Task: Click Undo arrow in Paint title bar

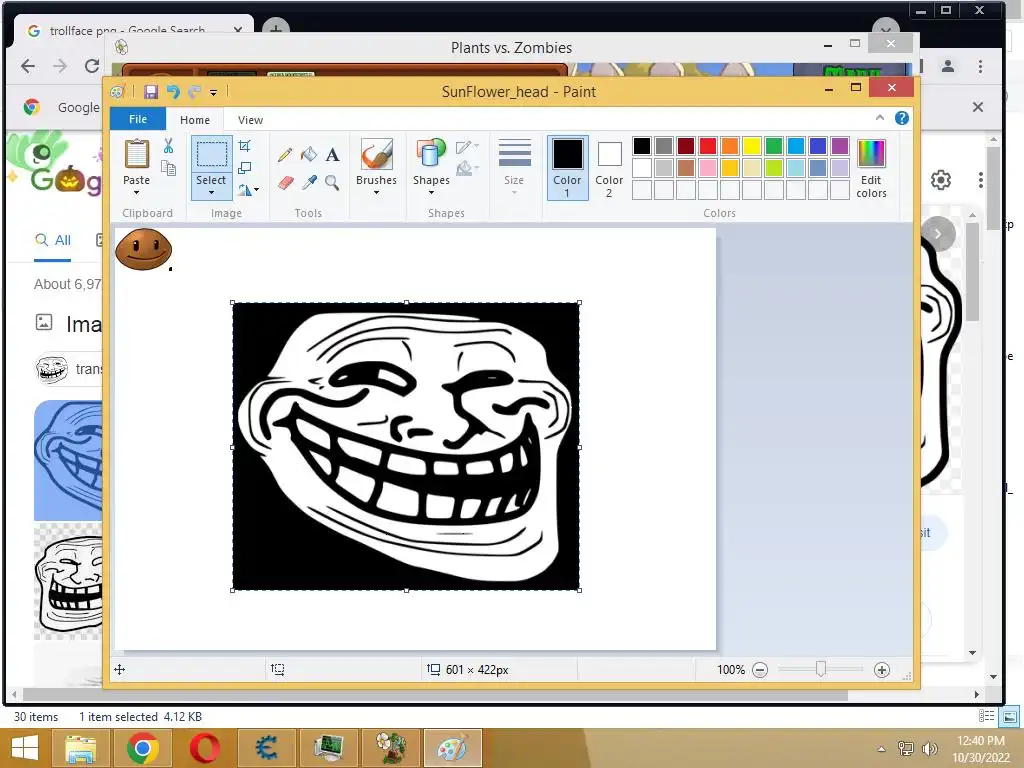Action: pyautogui.click(x=173, y=91)
